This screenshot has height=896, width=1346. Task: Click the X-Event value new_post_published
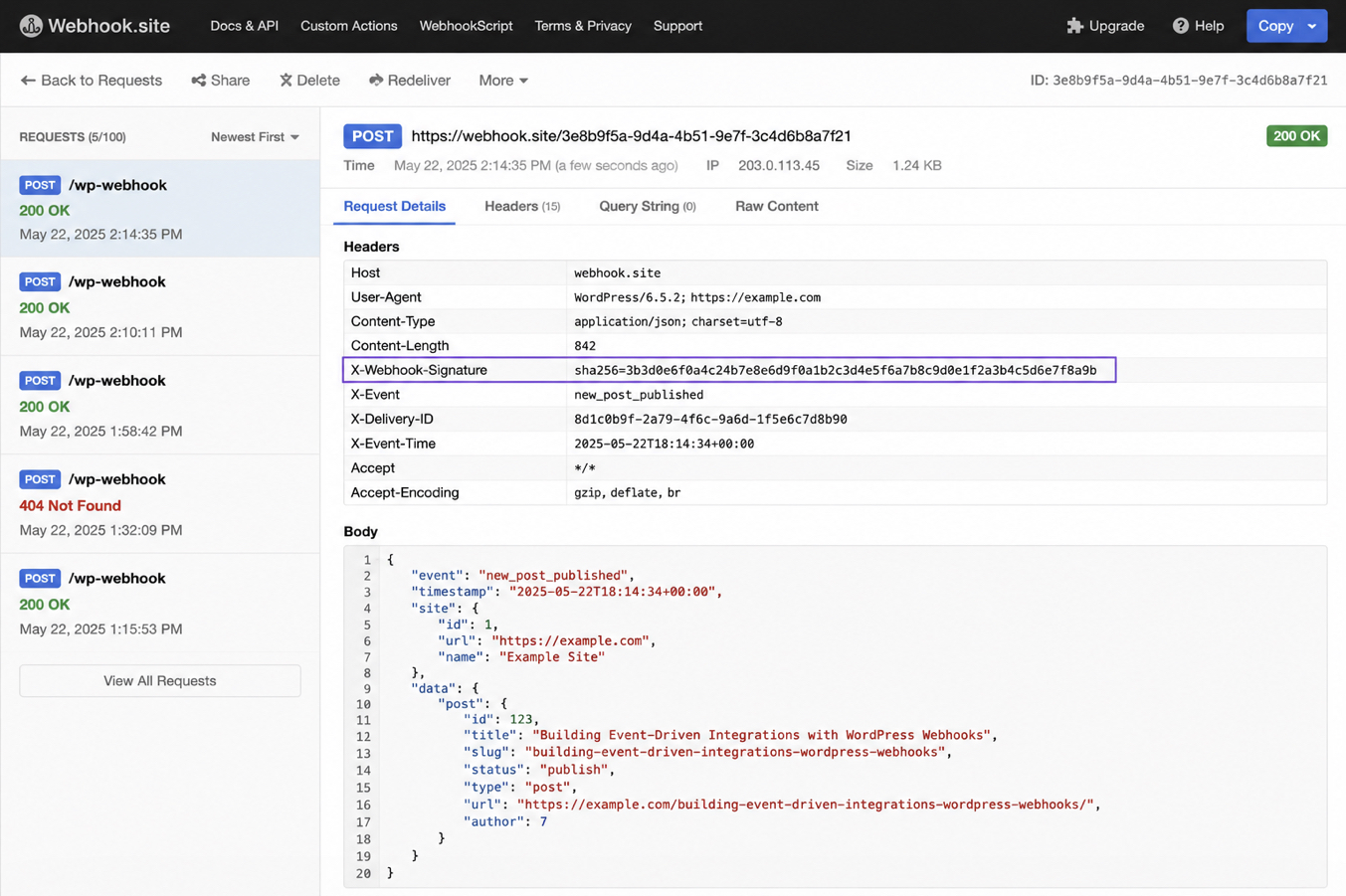639,395
